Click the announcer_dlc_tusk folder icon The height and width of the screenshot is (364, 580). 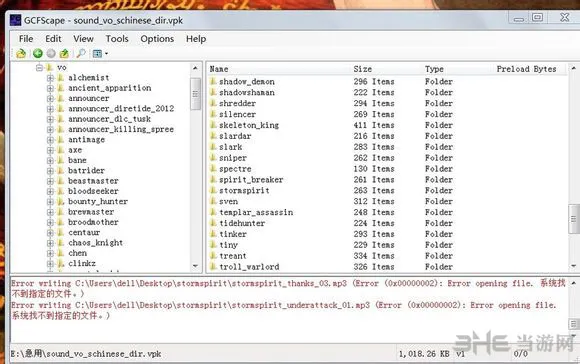[x=61, y=119]
